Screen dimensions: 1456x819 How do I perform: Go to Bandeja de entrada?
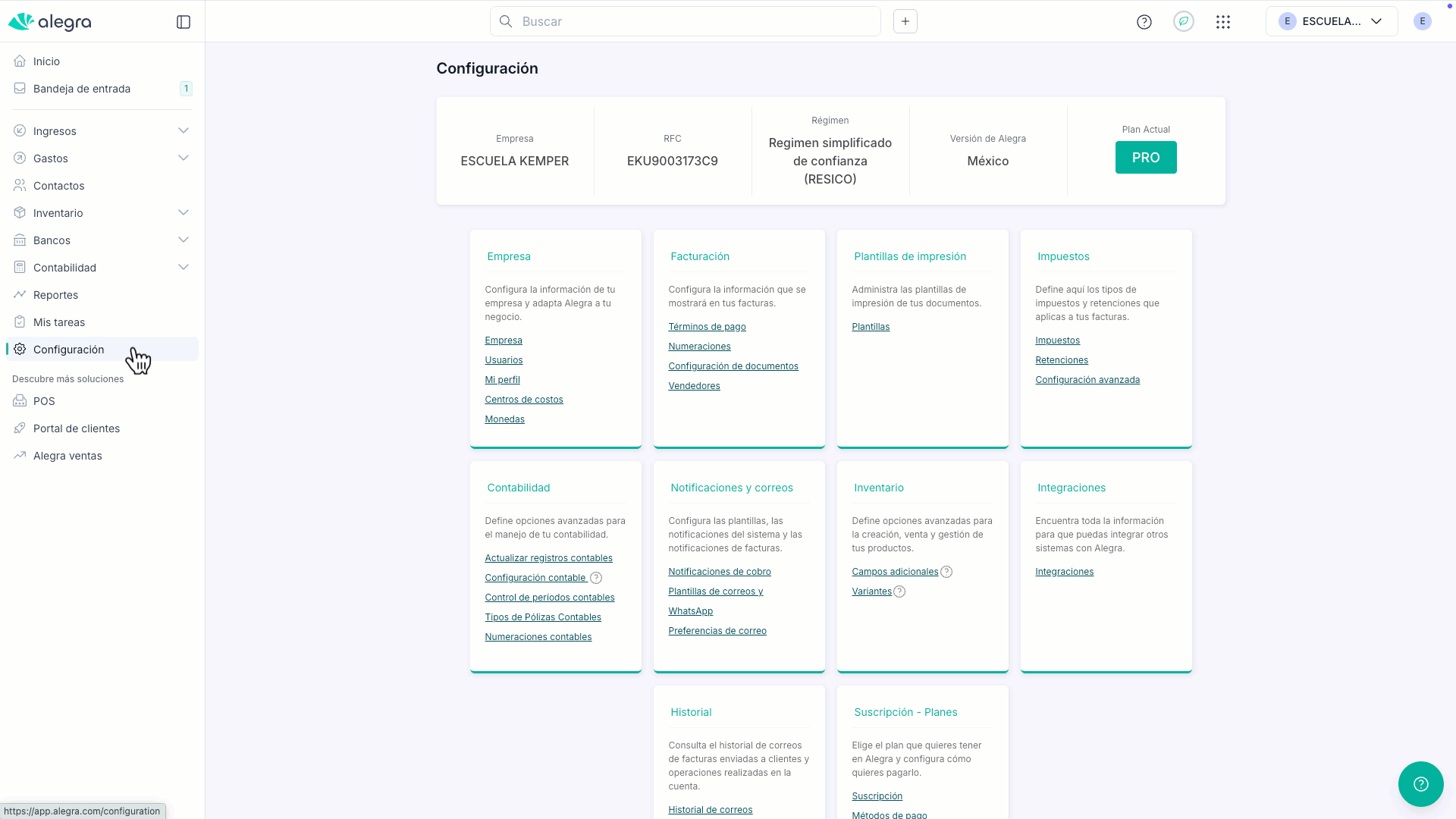click(82, 89)
